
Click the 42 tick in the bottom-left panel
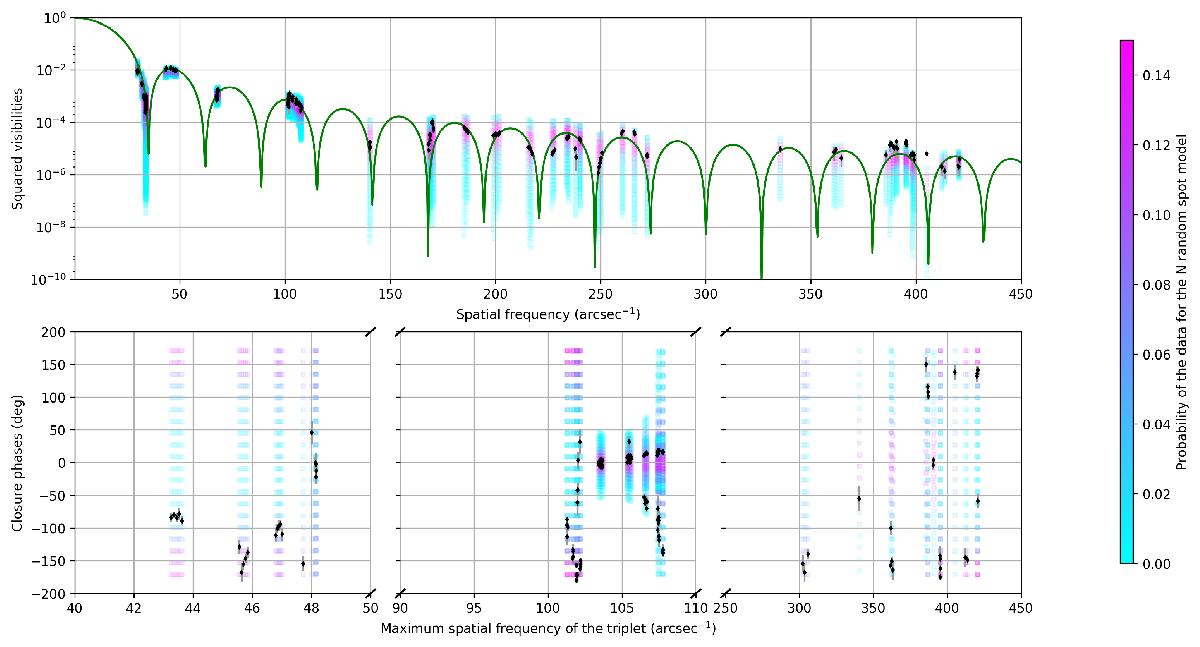click(133, 608)
